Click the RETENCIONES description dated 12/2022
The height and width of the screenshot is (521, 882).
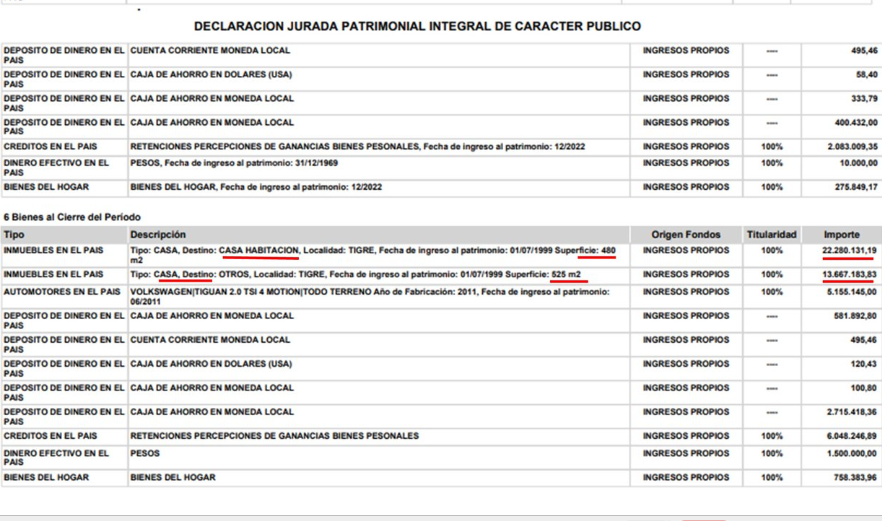[x=357, y=147]
